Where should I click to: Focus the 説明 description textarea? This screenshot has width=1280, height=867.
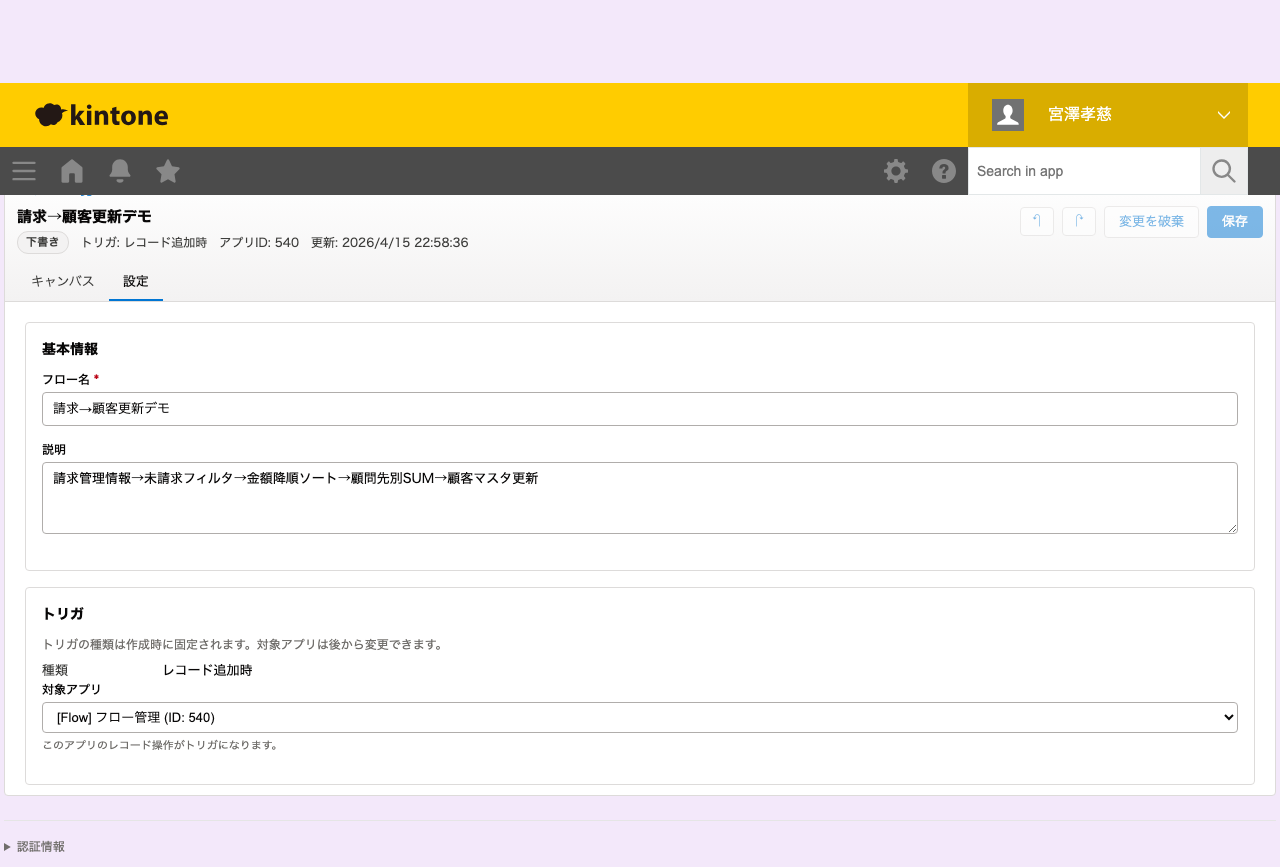640,498
